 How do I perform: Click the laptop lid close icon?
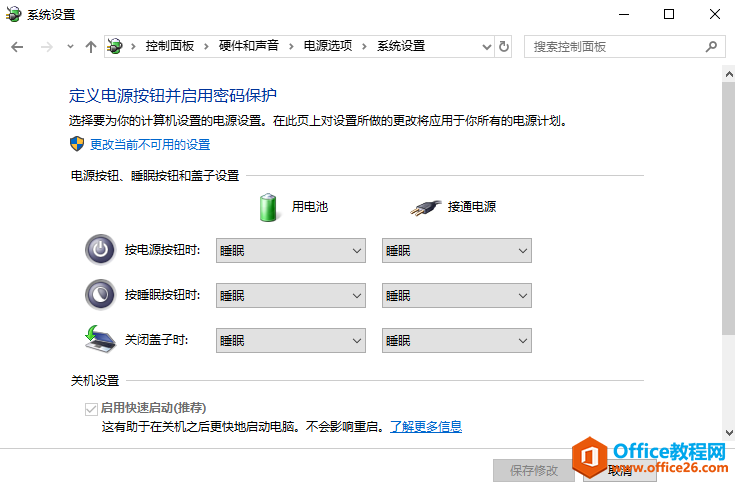(x=100, y=339)
